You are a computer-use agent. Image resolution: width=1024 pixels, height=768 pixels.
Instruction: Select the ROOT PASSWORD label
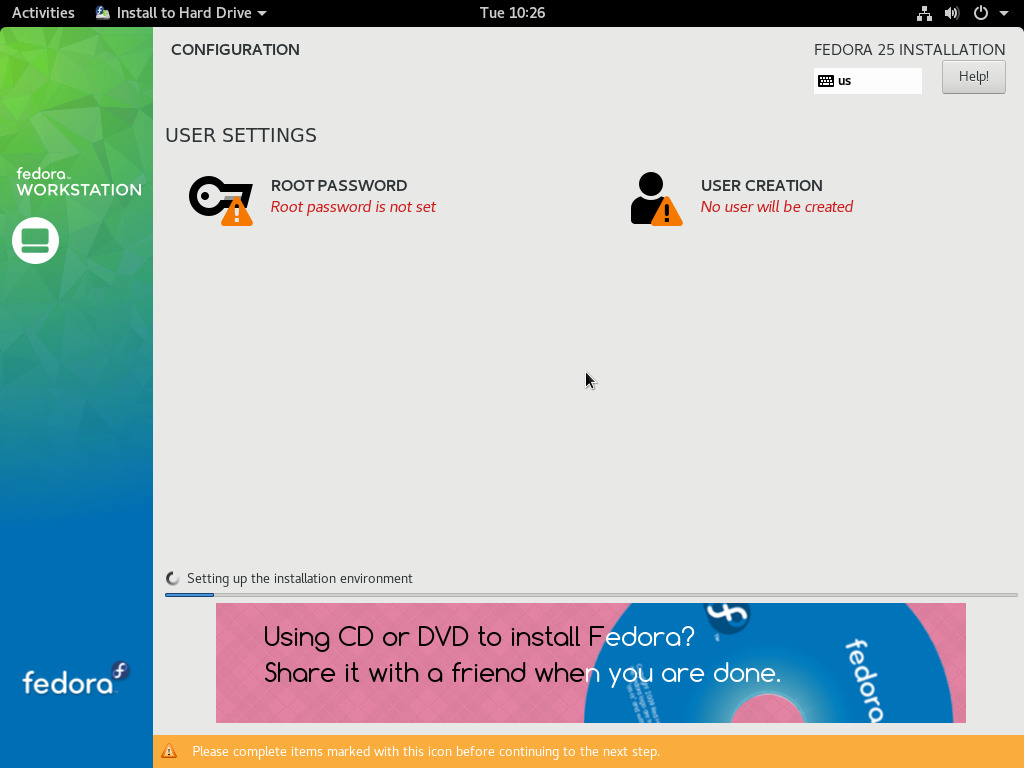(x=338, y=185)
